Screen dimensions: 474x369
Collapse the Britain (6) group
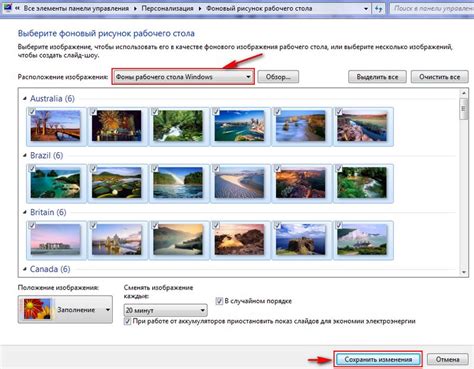25,212
